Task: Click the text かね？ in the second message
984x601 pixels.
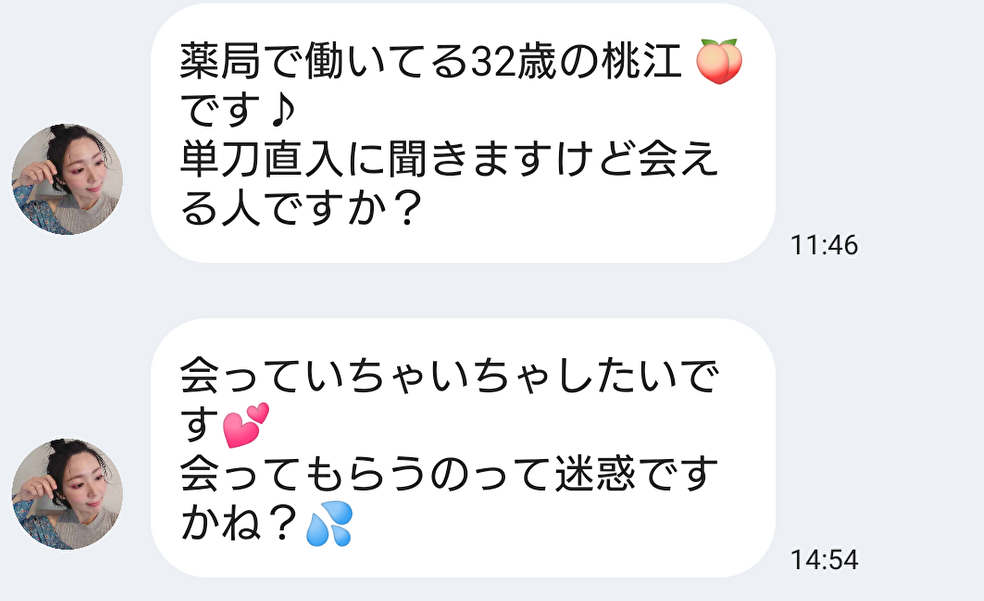Action: pos(239,524)
